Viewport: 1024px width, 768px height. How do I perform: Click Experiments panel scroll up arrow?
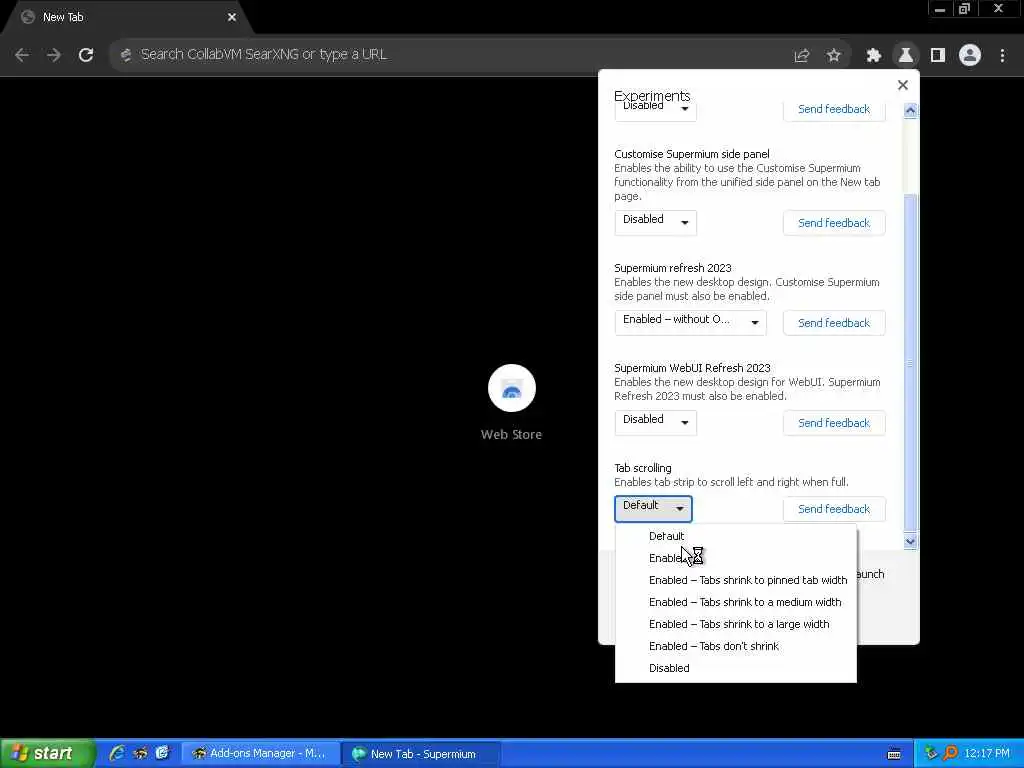tap(910, 110)
